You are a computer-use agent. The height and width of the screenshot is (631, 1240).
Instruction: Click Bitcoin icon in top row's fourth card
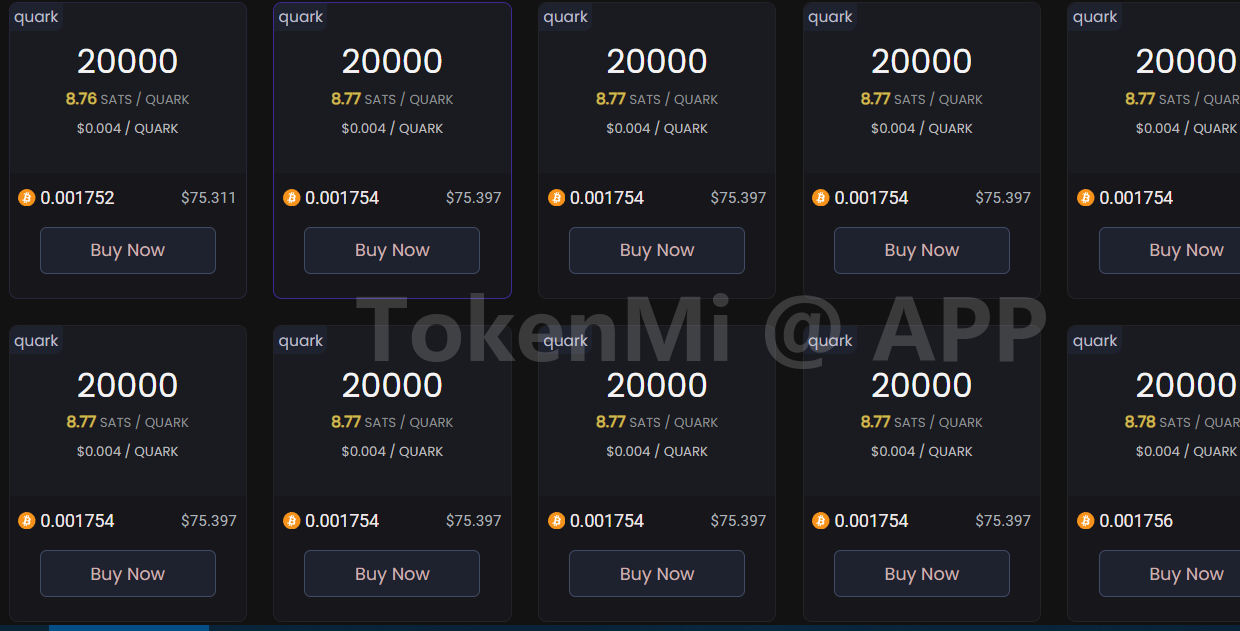tap(821, 198)
